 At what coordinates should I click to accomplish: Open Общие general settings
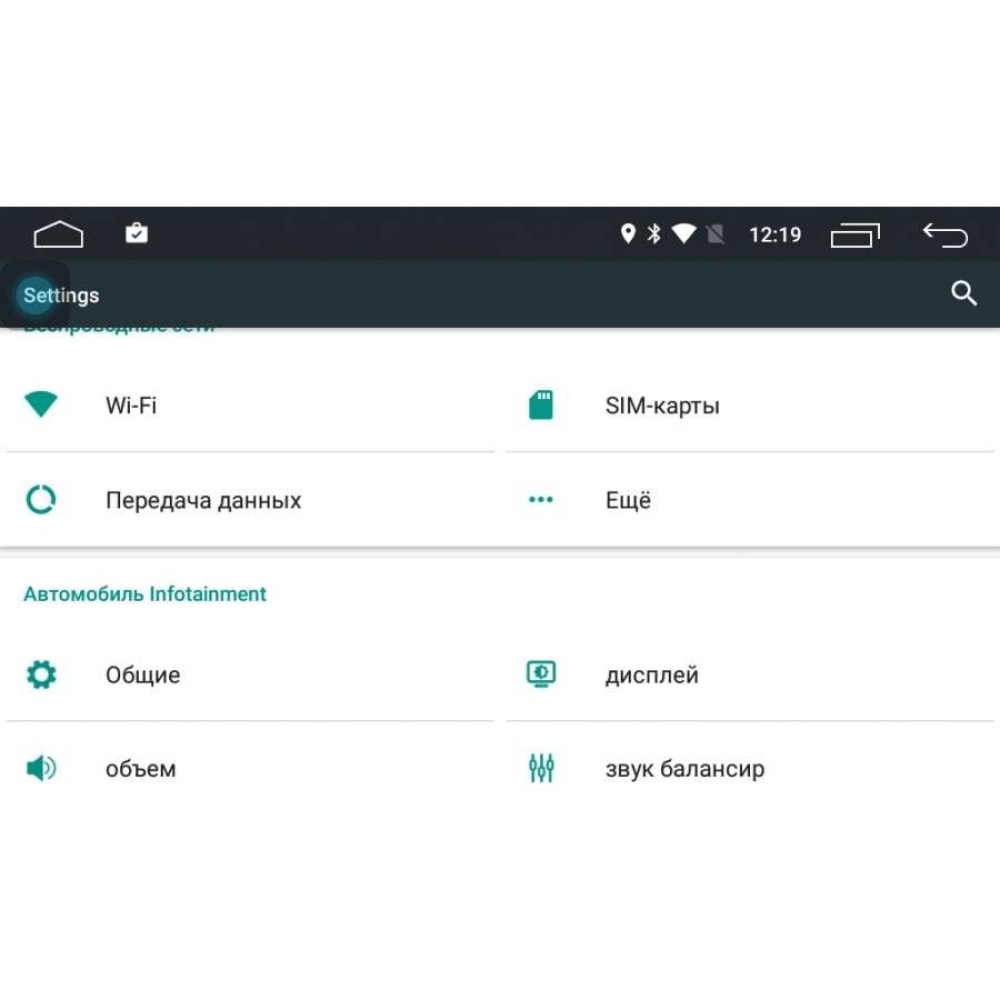(x=249, y=674)
